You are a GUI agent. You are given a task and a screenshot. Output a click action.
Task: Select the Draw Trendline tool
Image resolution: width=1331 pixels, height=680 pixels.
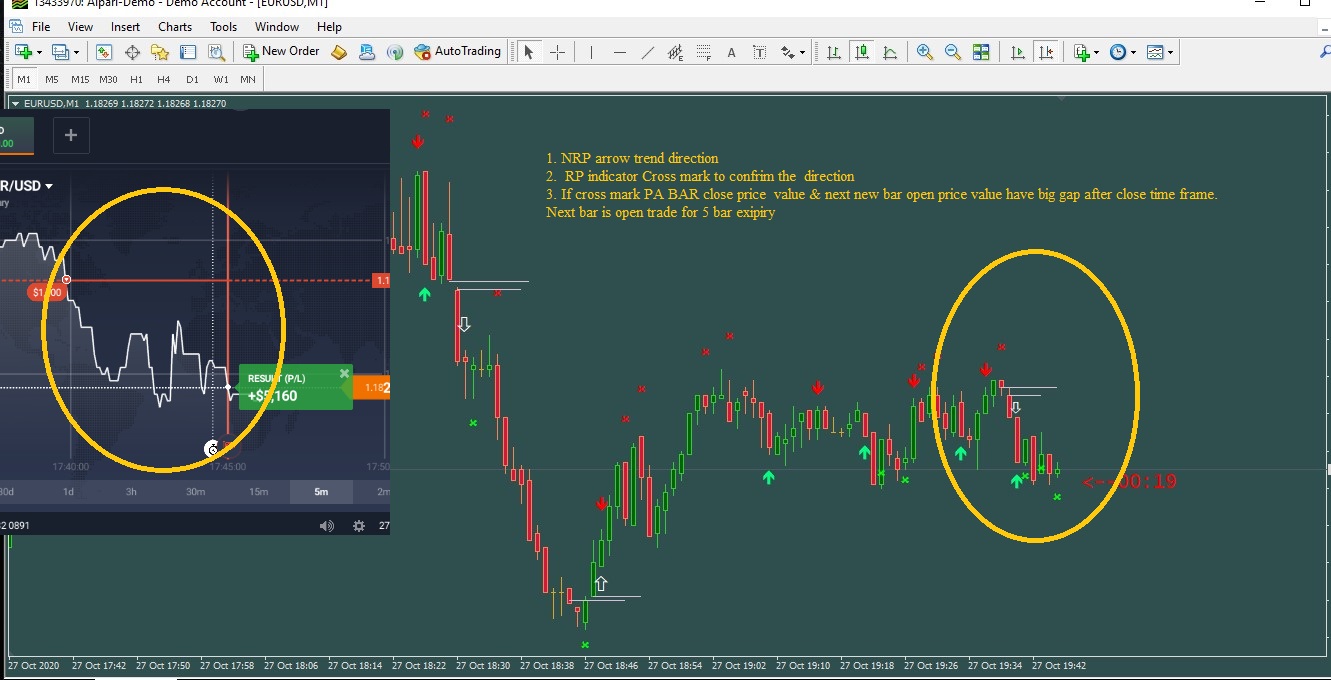tap(648, 52)
